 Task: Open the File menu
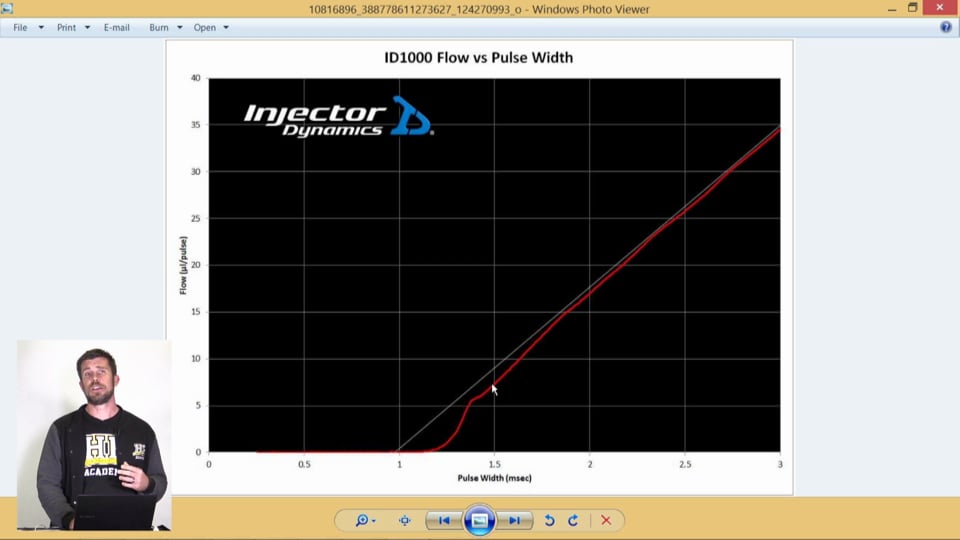[20, 28]
